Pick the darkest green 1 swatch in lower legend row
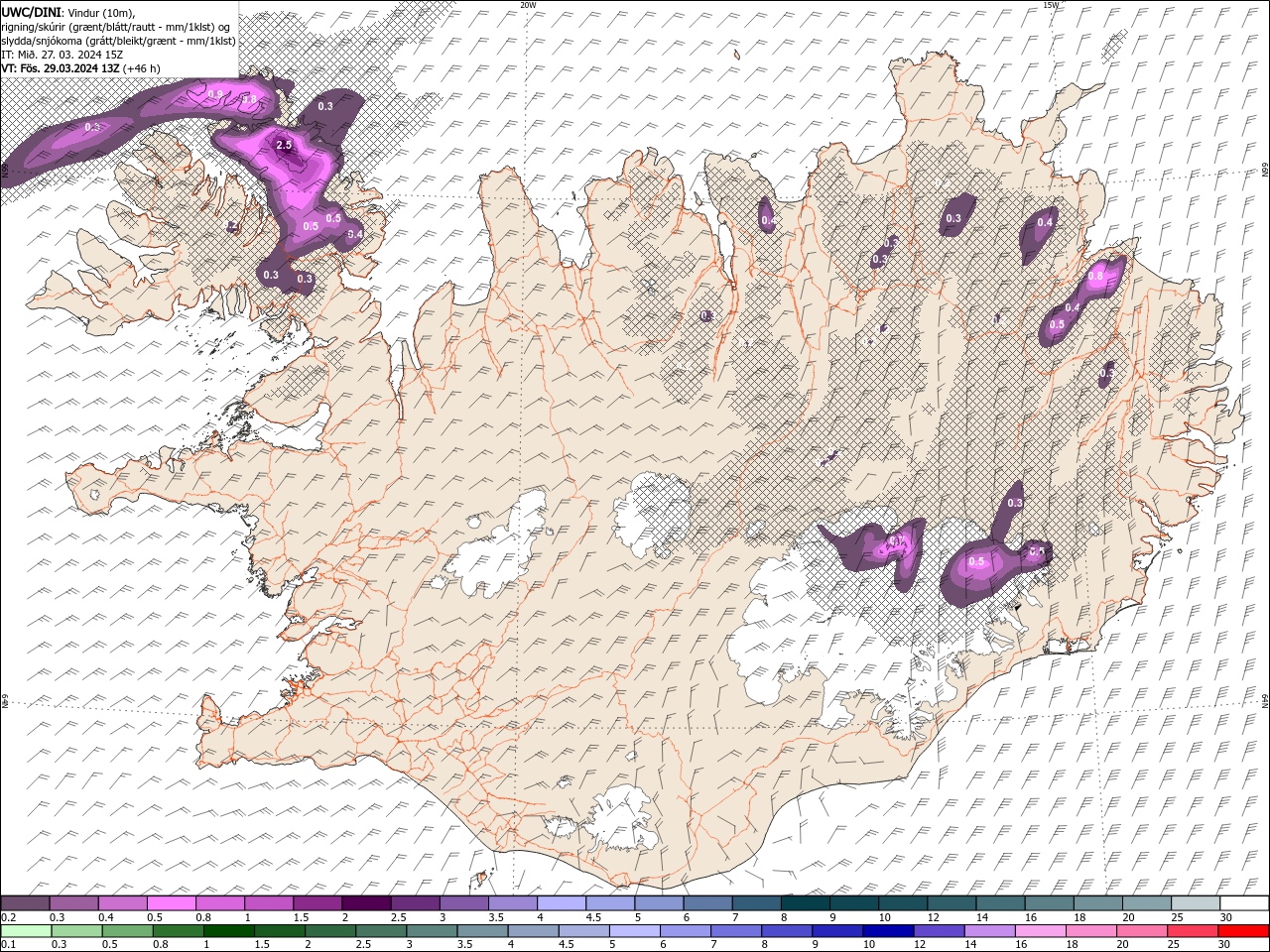 (228, 931)
